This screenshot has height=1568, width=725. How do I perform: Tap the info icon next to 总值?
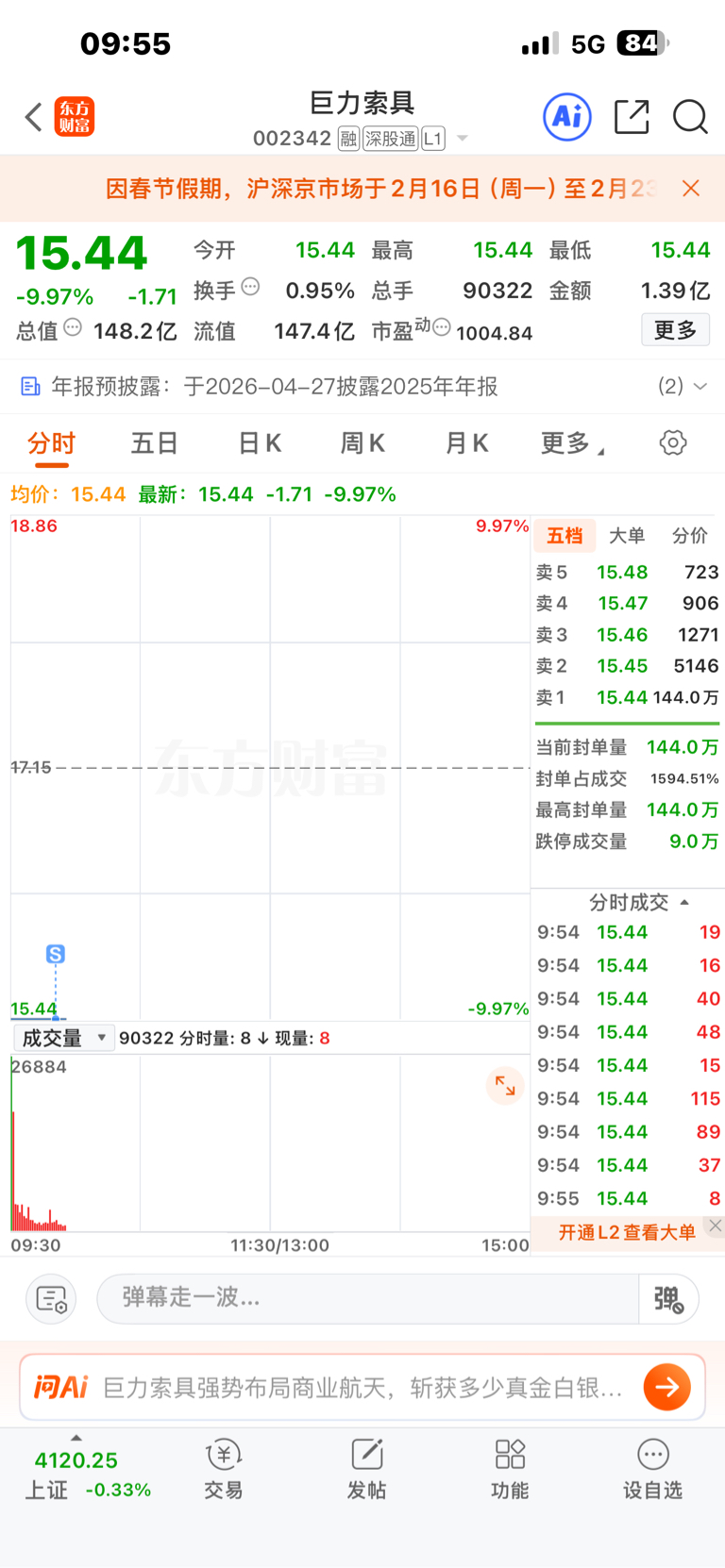click(x=73, y=328)
